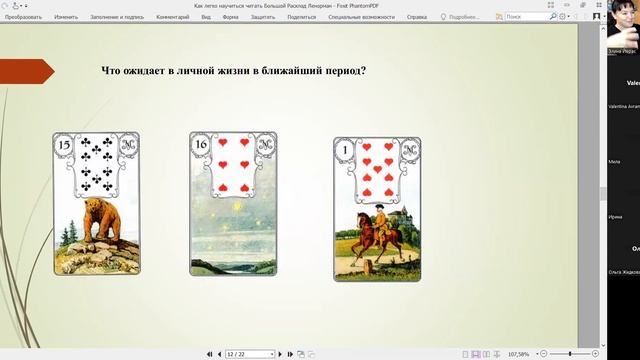Open quick access toolbar customize arrow
Image resolution: width=640 pixels, height=360 pixels.
tap(26, 6)
